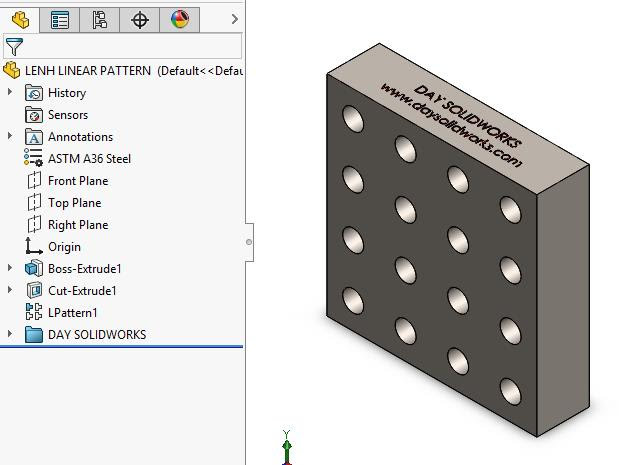Image resolution: width=619 pixels, height=465 pixels.
Task: Select the History label
Action: click(67, 93)
